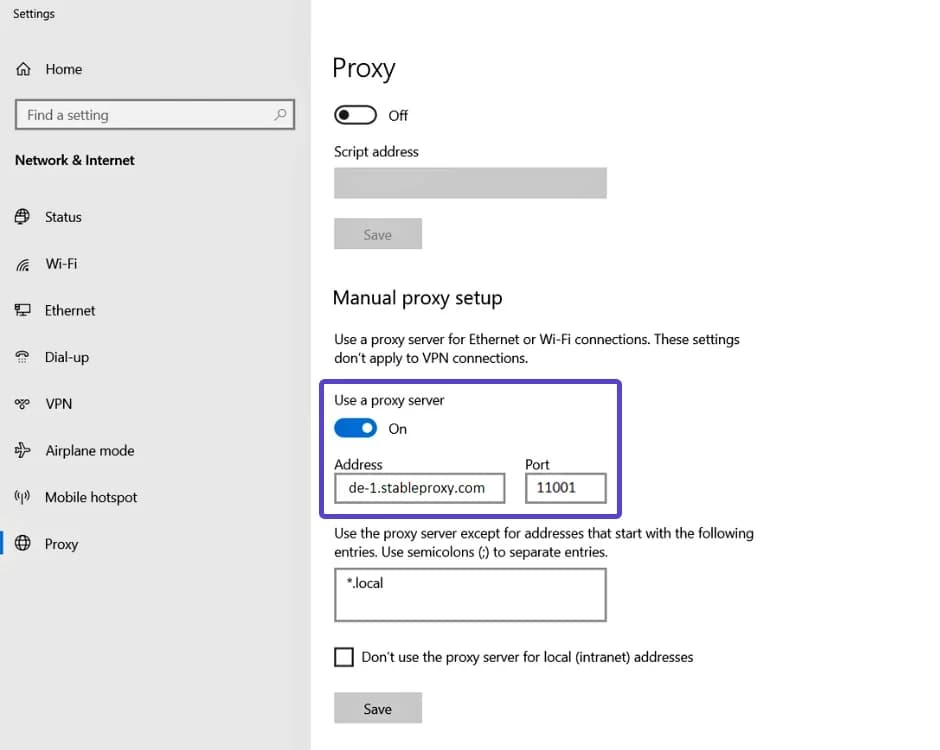The height and width of the screenshot is (750, 940).
Task: Disable the Use a proxy server toggle
Action: (x=355, y=428)
